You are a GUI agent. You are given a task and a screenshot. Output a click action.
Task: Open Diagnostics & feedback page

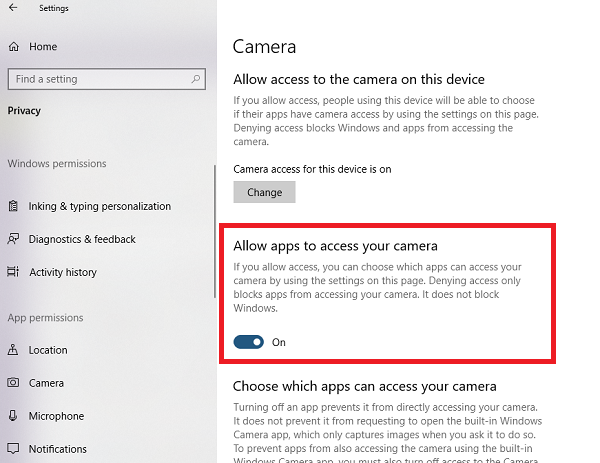pos(82,239)
